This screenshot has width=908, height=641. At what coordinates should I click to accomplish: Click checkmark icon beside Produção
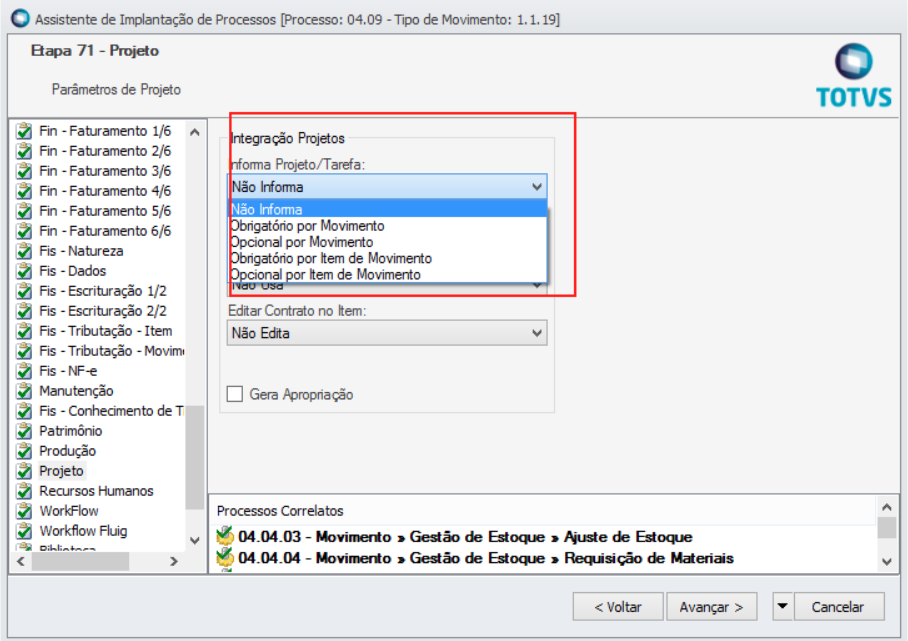24,451
